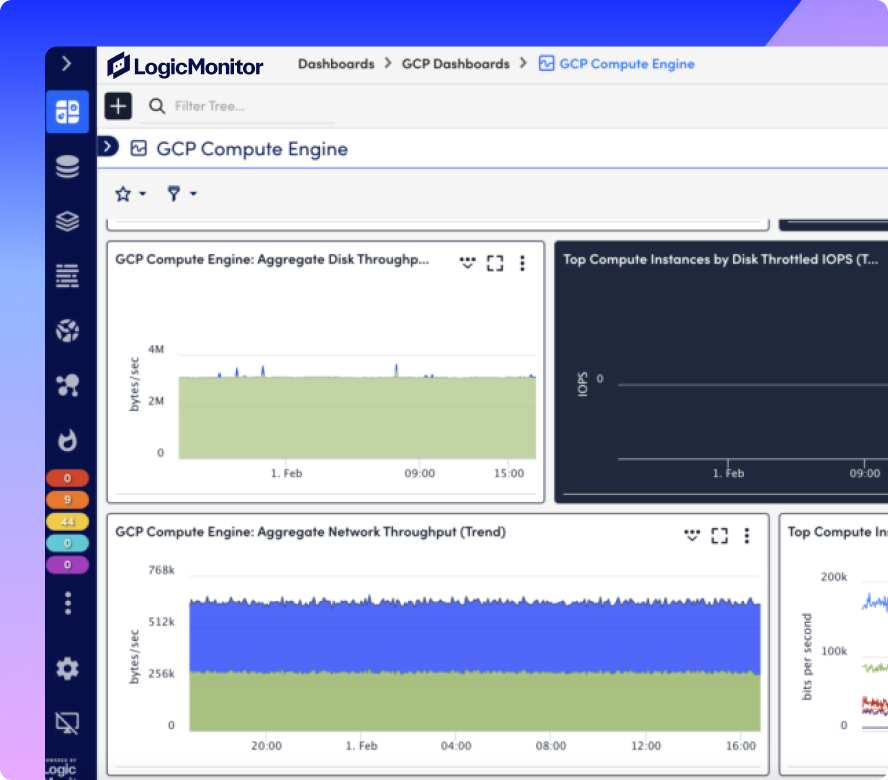The image size is (888, 780).
Task: Open Aggregate Network Throughput widget kebab menu
Action: pos(747,535)
